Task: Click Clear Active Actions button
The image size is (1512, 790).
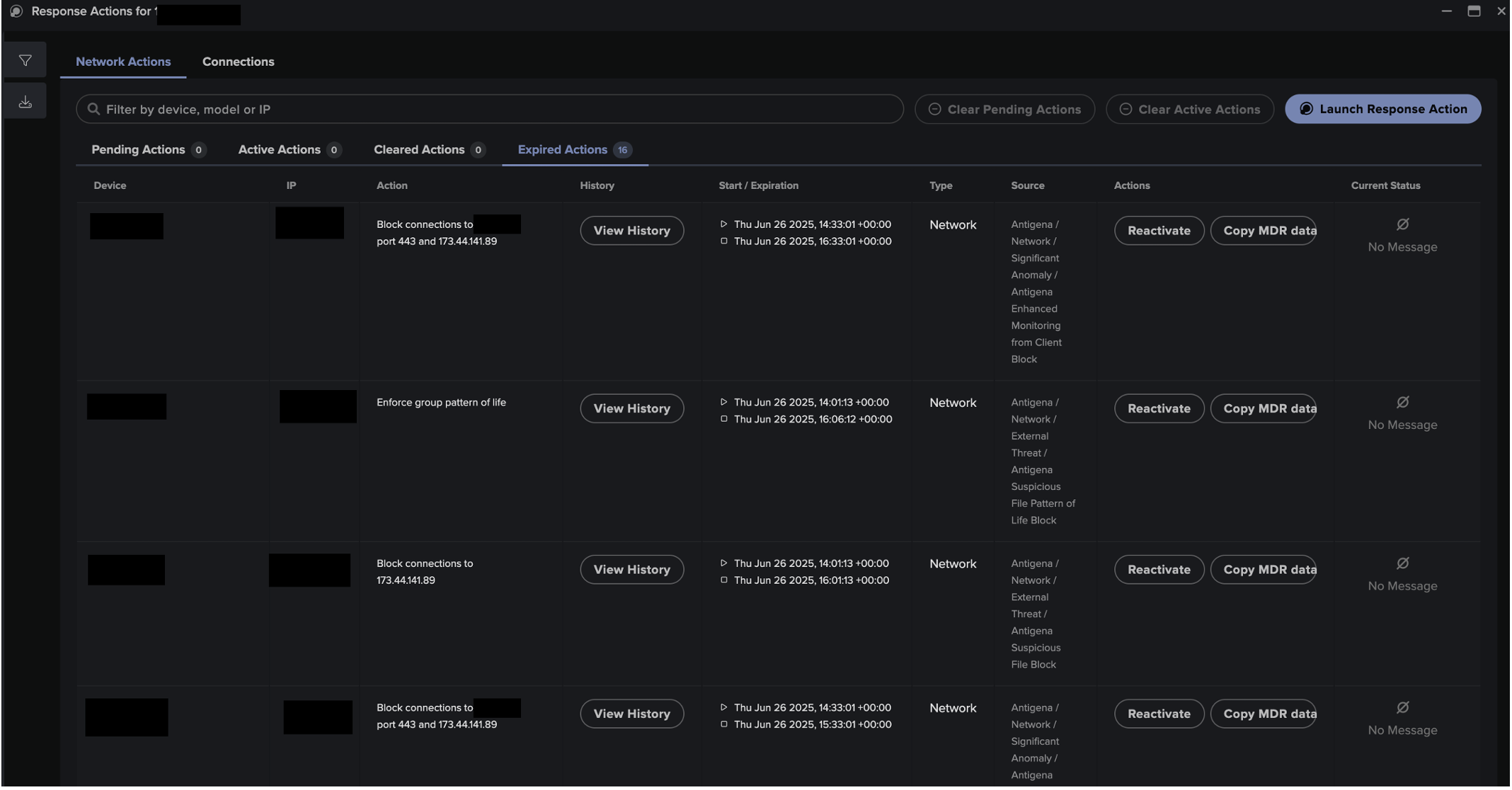Action: point(1189,109)
